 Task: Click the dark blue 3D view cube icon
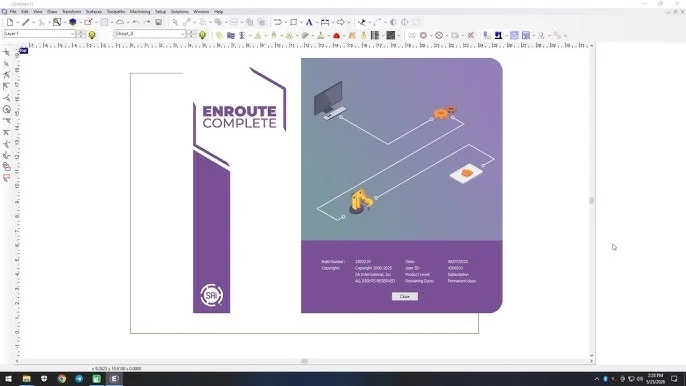pos(73,22)
